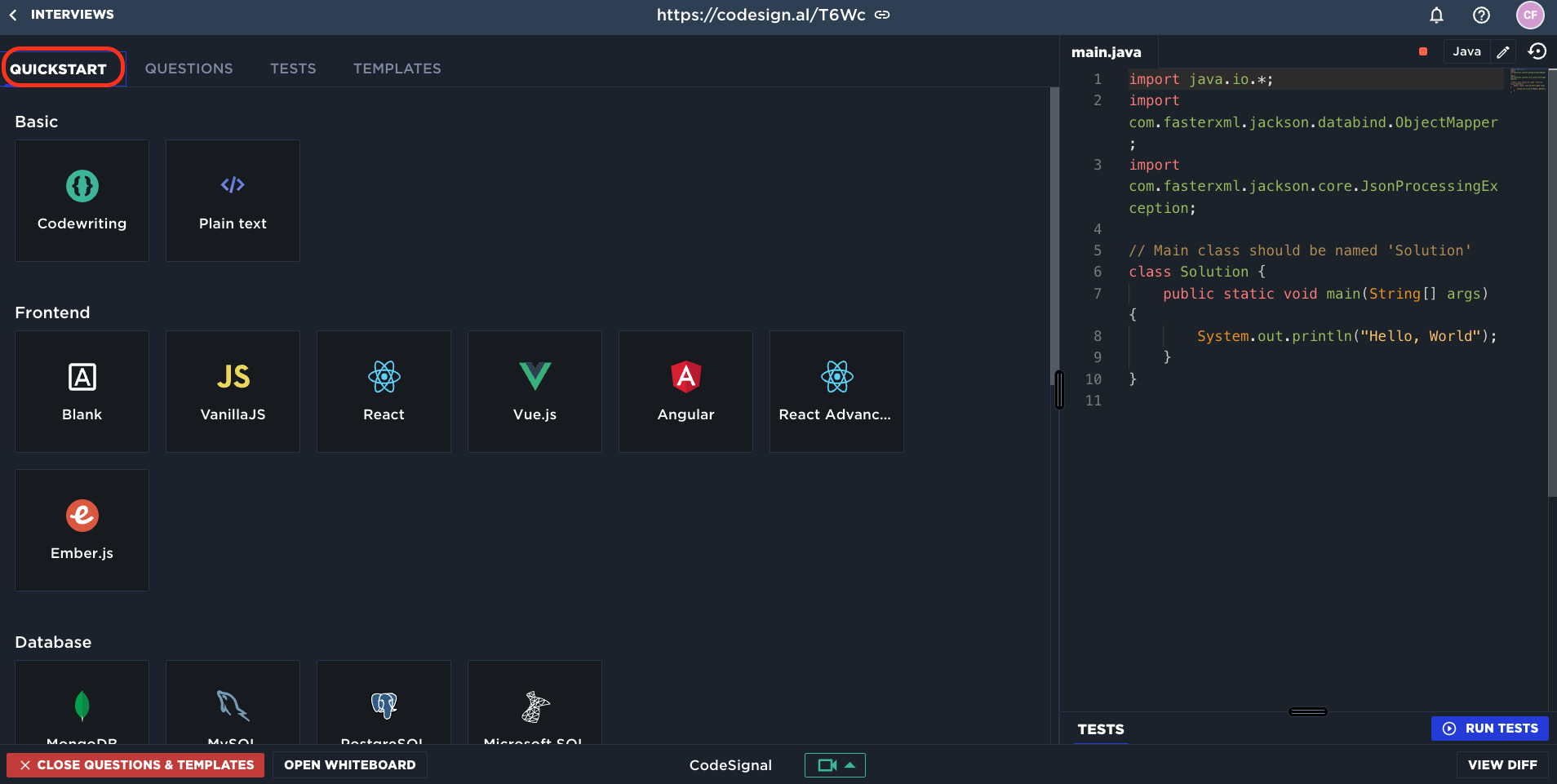The height and width of the screenshot is (784, 1557).
Task: Toggle the video camera button
Action: click(835, 765)
